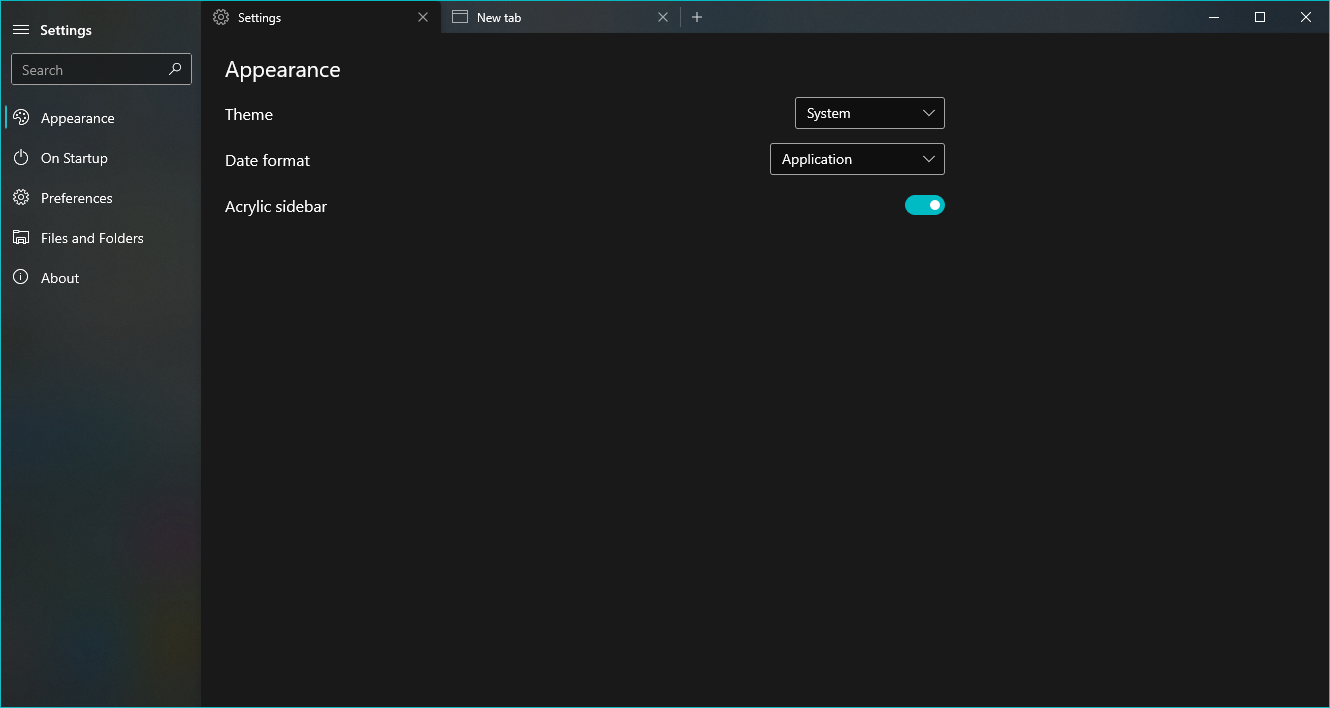Viewport: 1330px width, 708px height.
Task: Click the hamburger menu icon
Action: [x=20, y=29]
